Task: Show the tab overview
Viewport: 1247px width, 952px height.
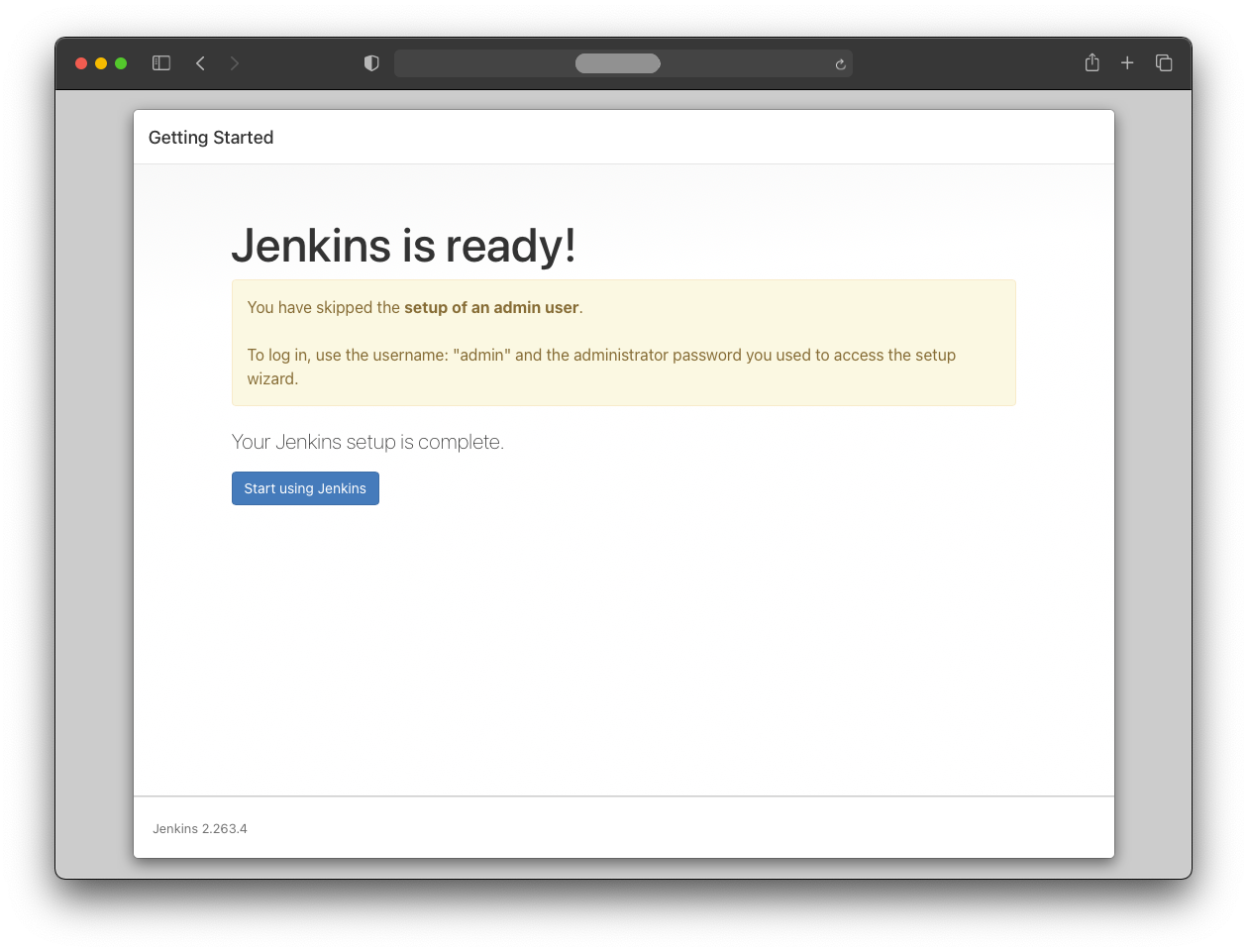Action: (x=1164, y=63)
